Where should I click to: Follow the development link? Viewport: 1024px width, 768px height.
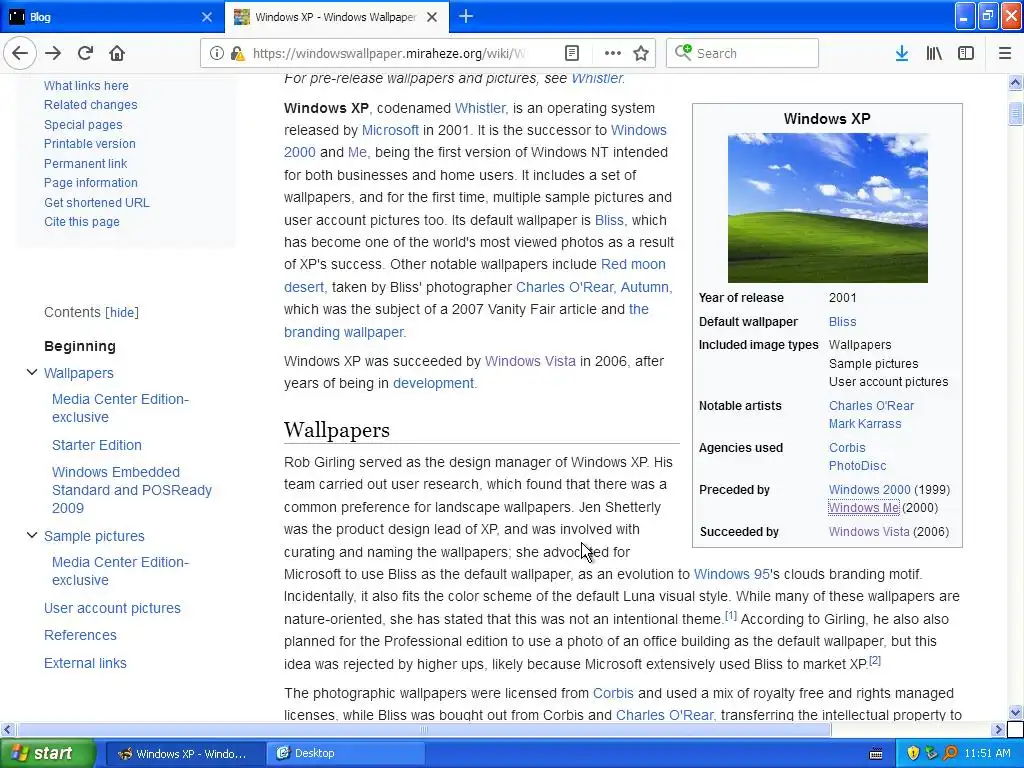point(434,383)
